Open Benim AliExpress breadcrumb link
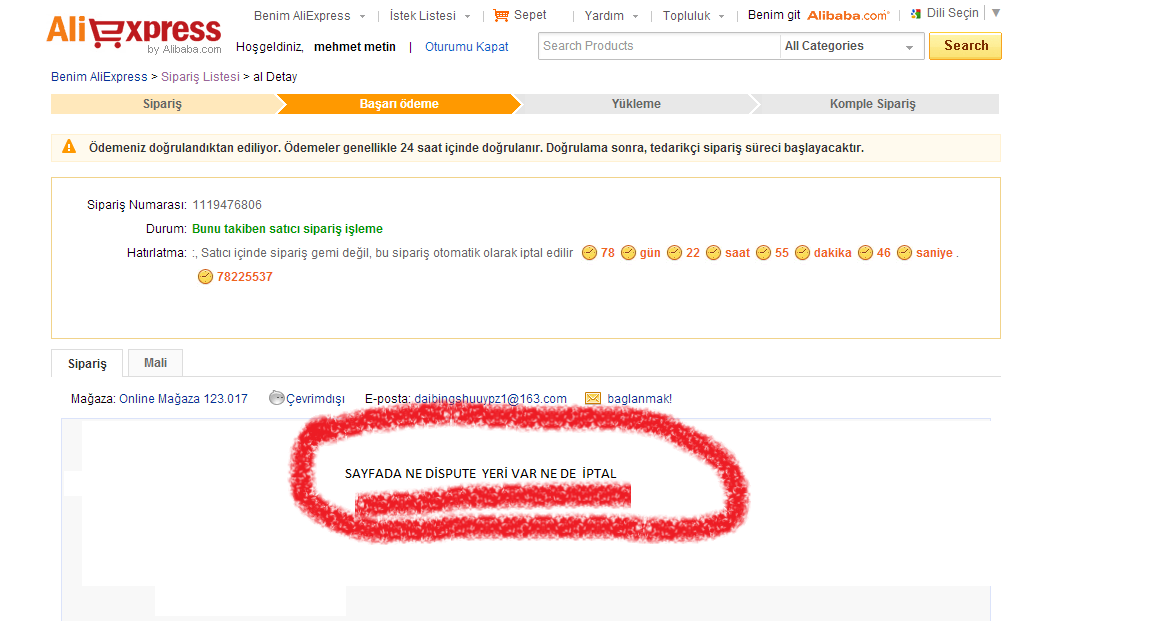 (99, 77)
